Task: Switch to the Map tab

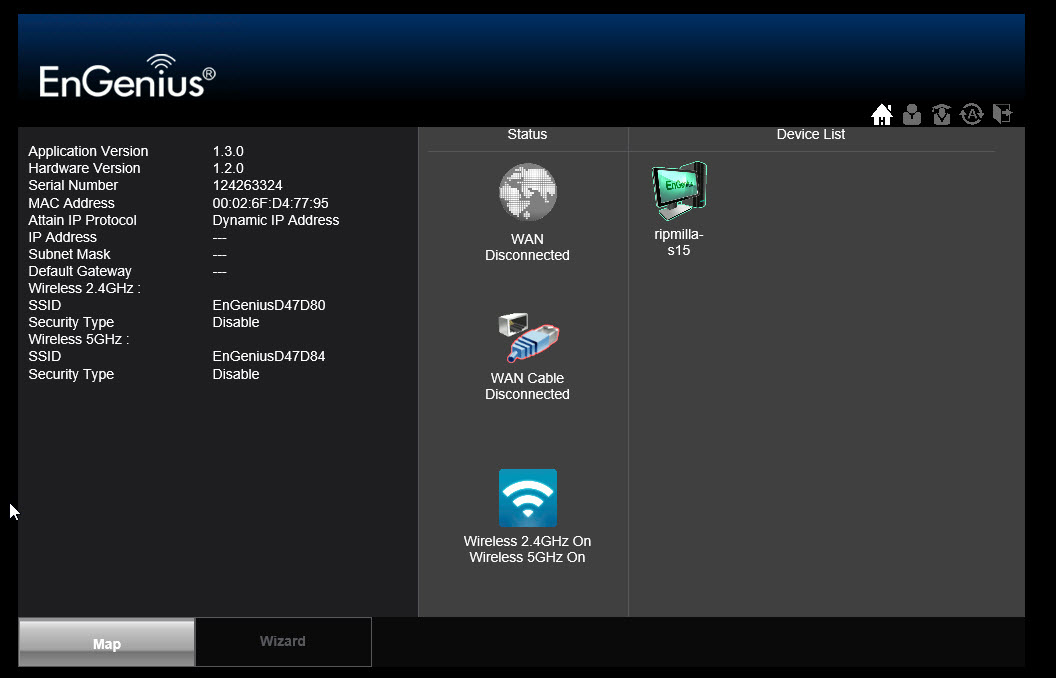Action: pyautogui.click(x=106, y=643)
